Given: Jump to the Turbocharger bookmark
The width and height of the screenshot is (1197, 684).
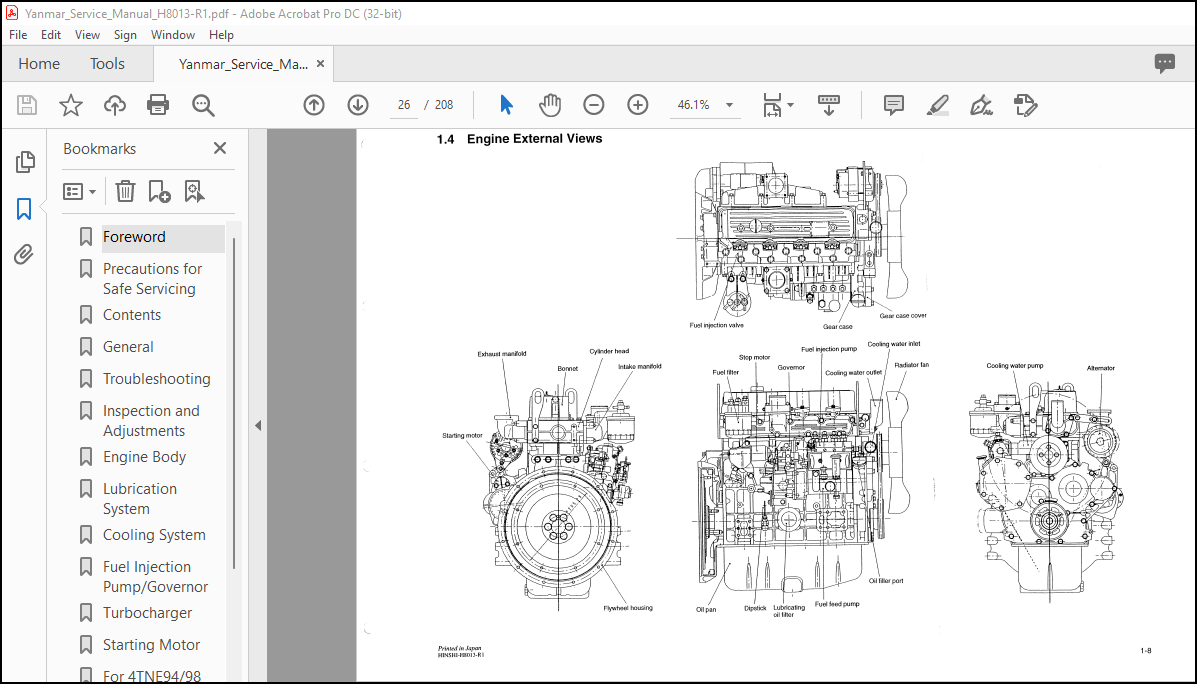Looking at the screenshot, I should (147, 612).
